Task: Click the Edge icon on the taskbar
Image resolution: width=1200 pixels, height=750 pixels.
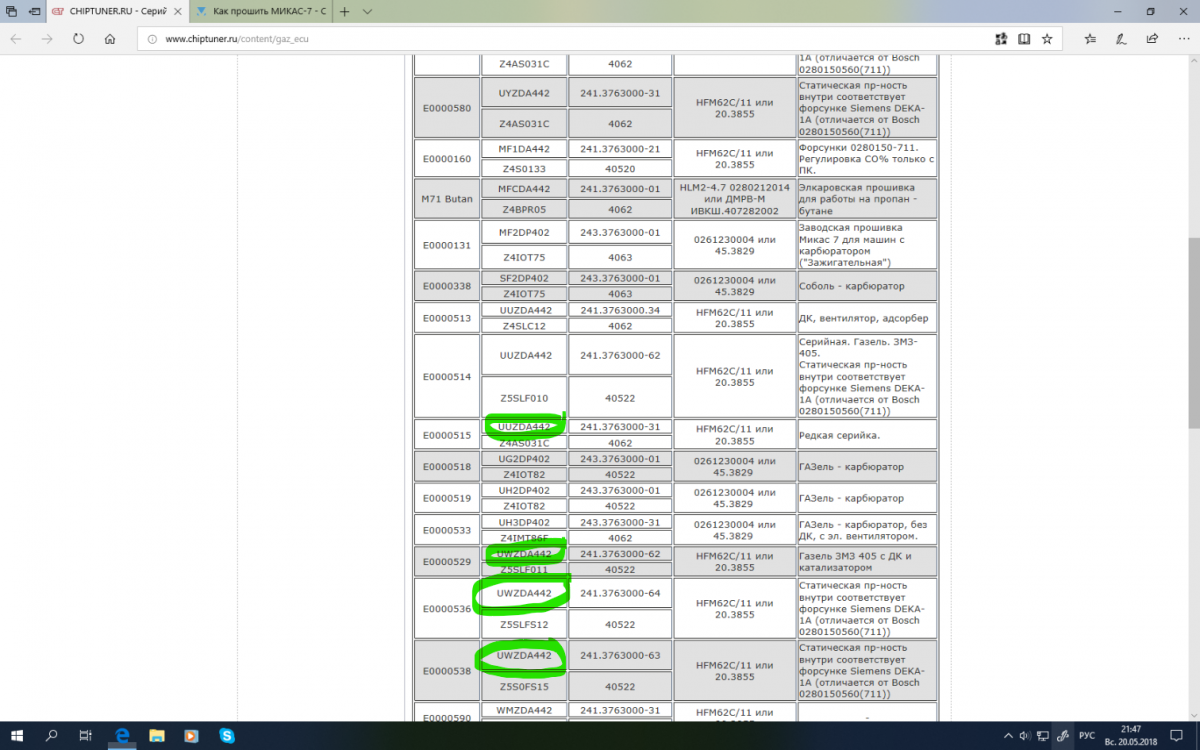Action: 122,735
